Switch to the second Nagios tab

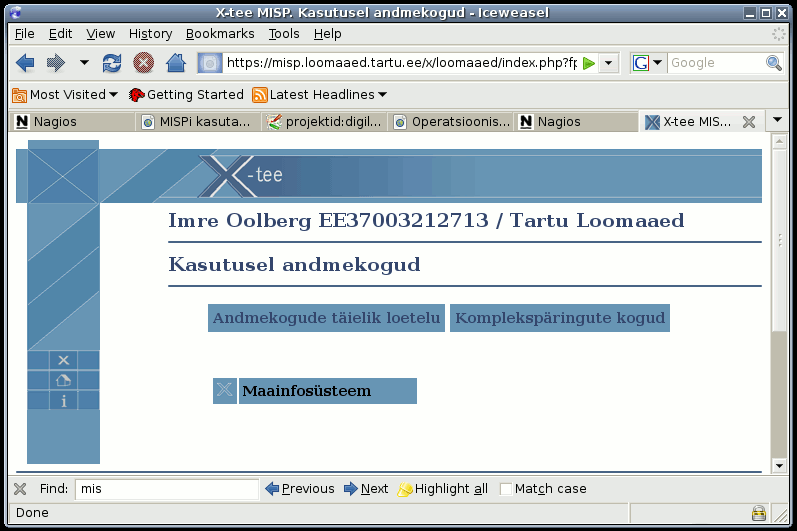tap(576, 122)
